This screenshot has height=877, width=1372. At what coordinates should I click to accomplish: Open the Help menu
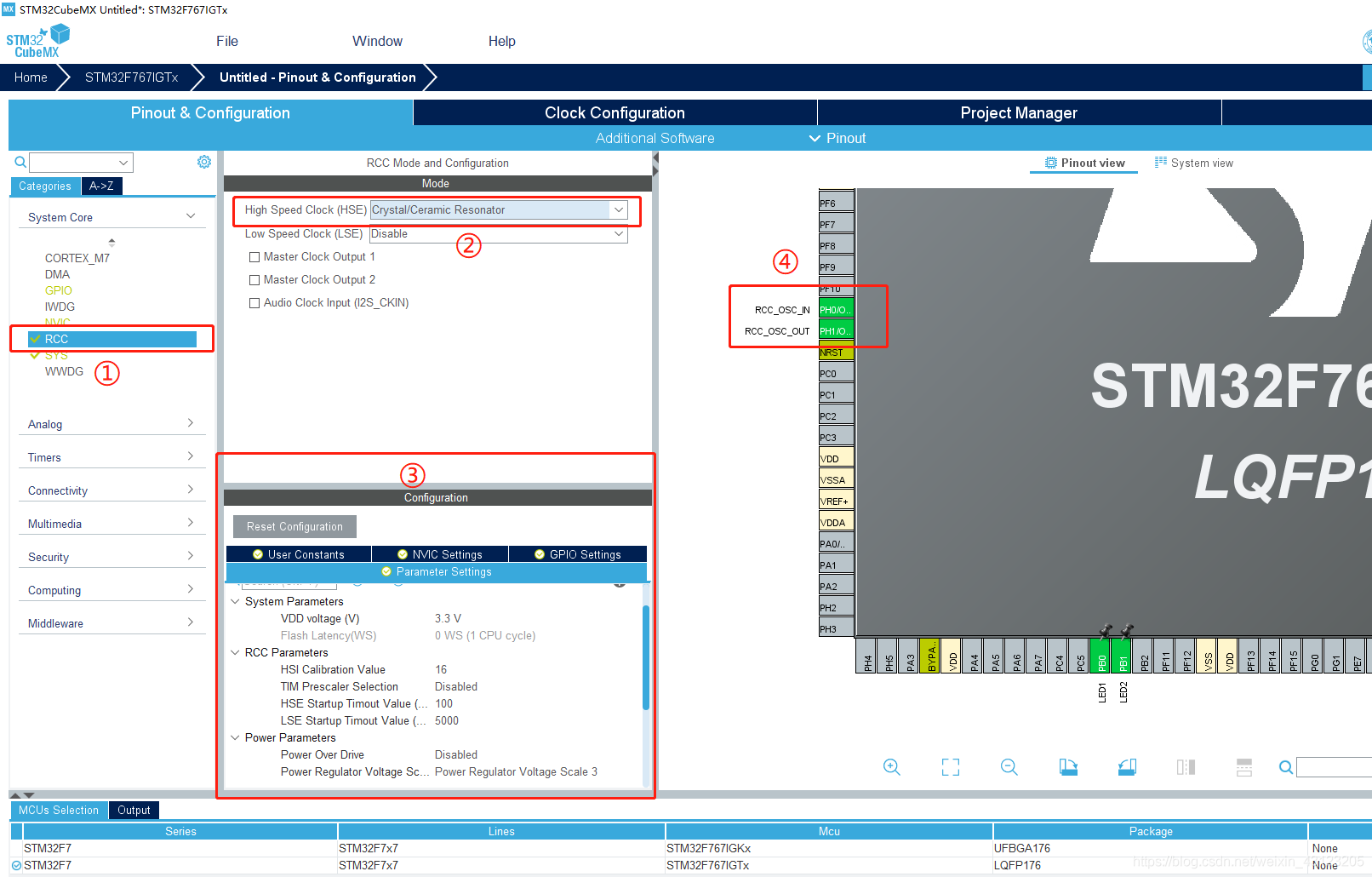click(x=501, y=41)
